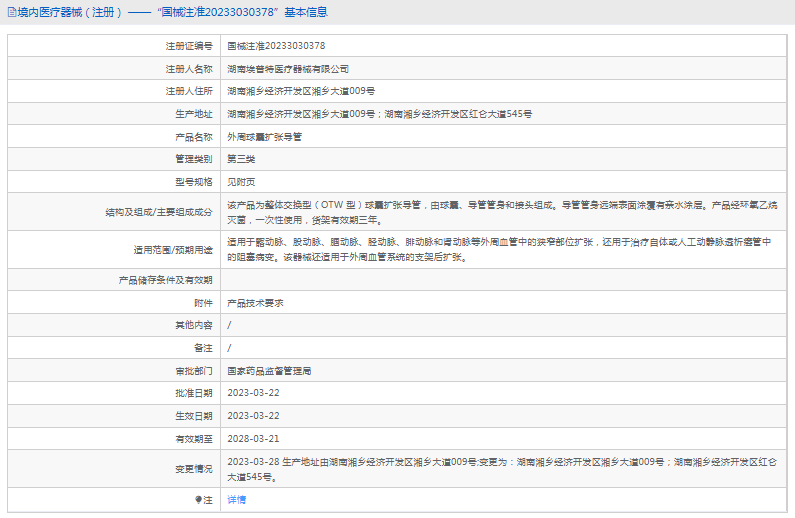Click the 注册人名称 label
The height and width of the screenshot is (518, 795).
(x=189, y=69)
